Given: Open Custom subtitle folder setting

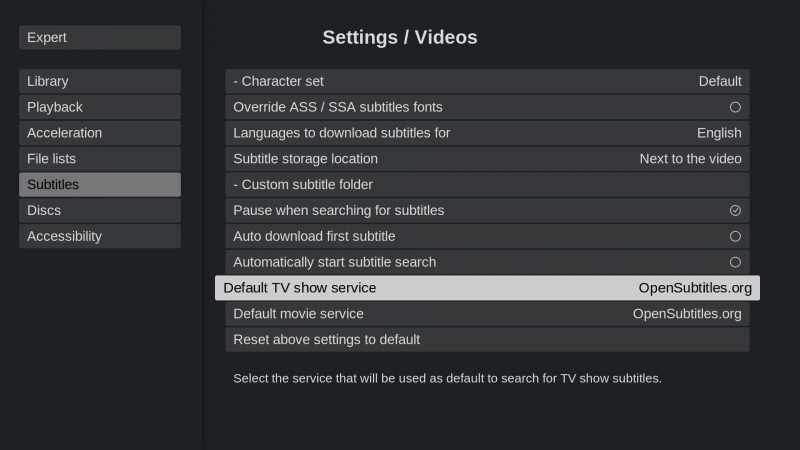Looking at the screenshot, I should pos(487,185).
